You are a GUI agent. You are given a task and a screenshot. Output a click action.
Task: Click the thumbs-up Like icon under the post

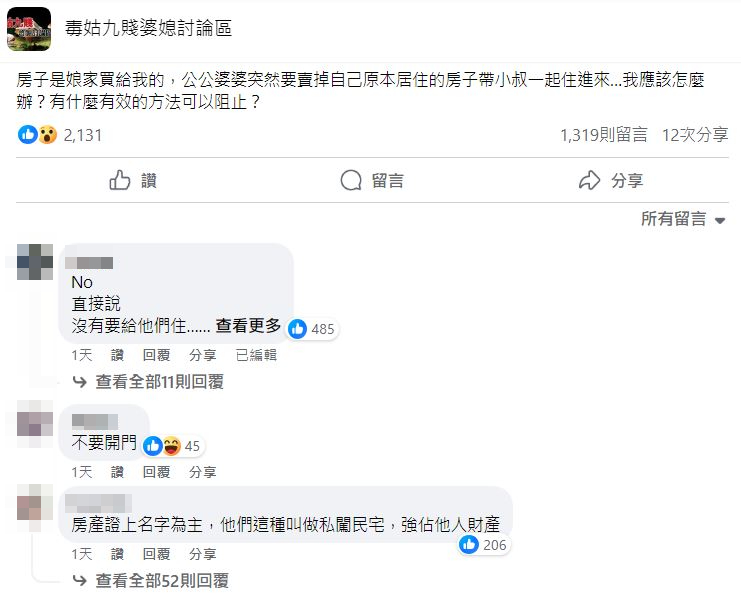coord(120,181)
